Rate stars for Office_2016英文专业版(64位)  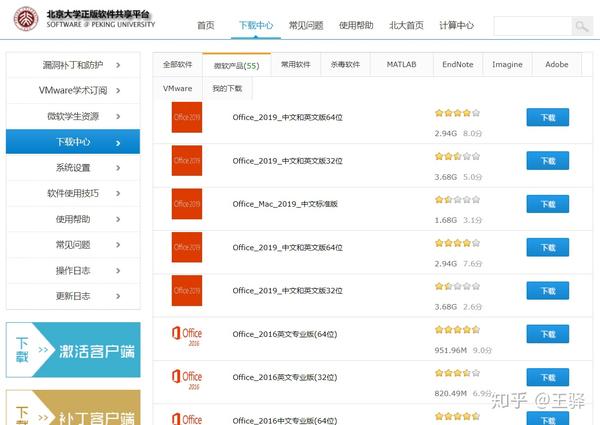pyautogui.click(x=457, y=330)
